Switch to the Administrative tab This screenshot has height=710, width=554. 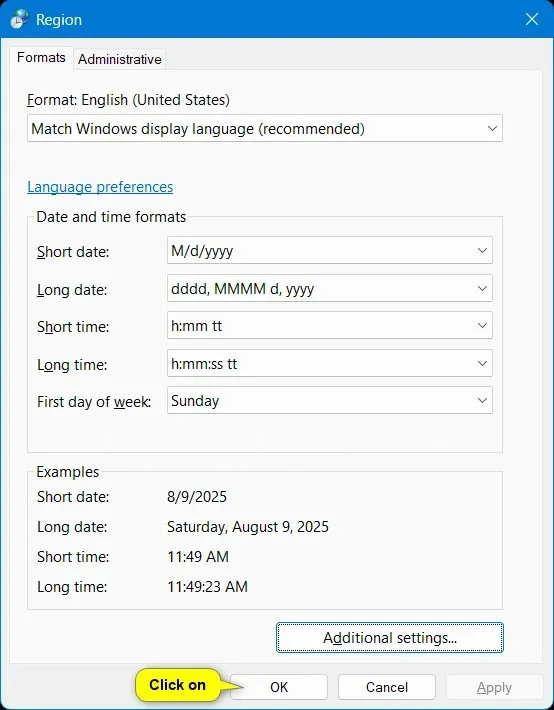click(120, 59)
